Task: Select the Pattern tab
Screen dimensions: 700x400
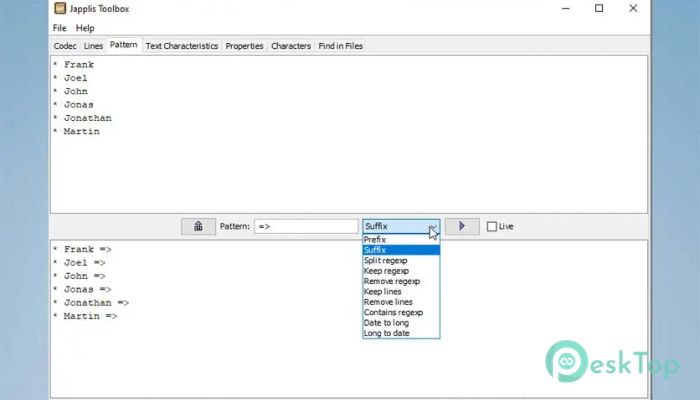Action: 124,45
